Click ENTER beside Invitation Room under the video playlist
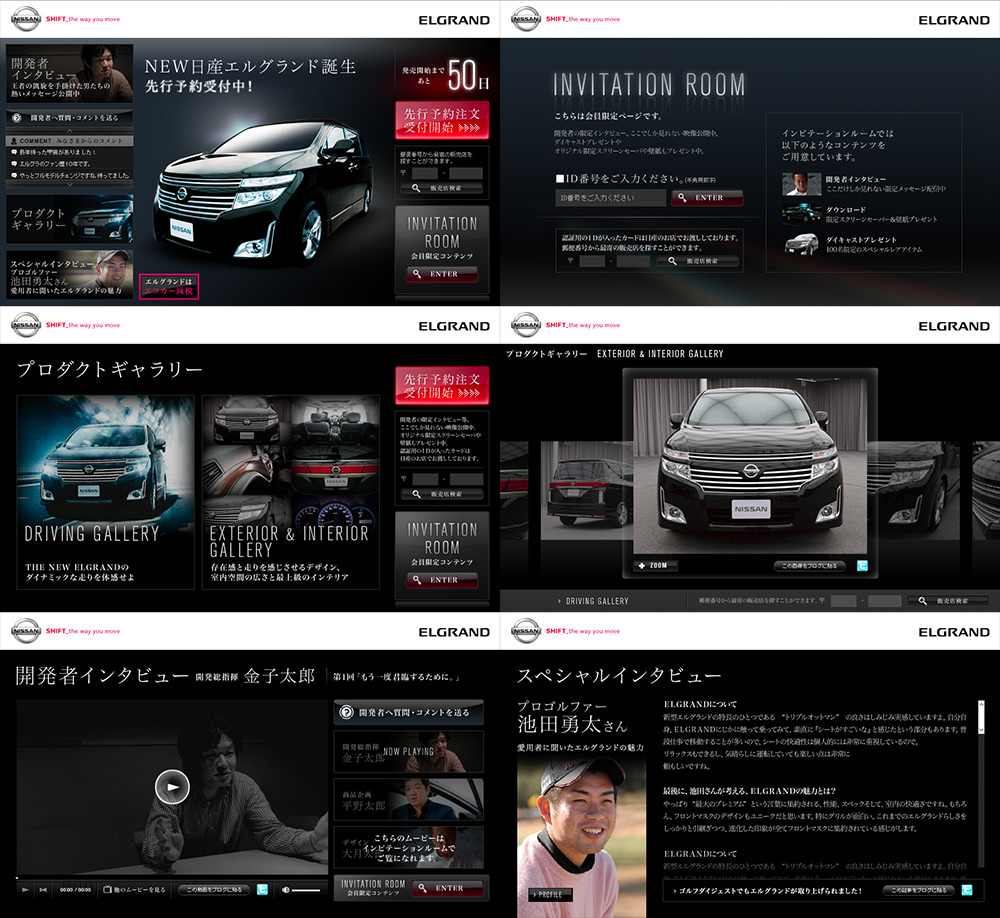 (x=447, y=888)
